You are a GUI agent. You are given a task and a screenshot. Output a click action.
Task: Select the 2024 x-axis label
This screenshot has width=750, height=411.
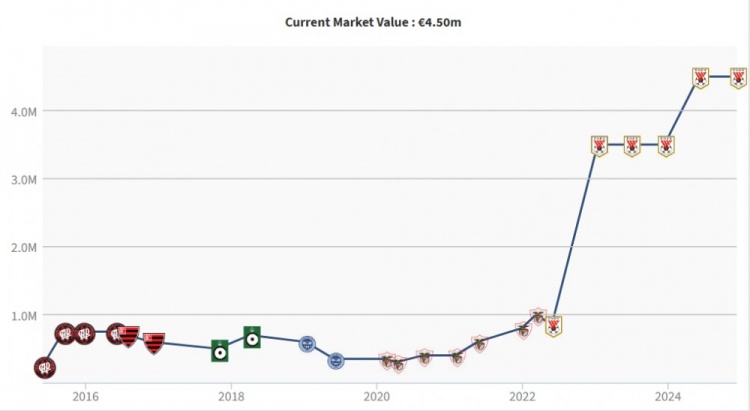click(x=668, y=396)
